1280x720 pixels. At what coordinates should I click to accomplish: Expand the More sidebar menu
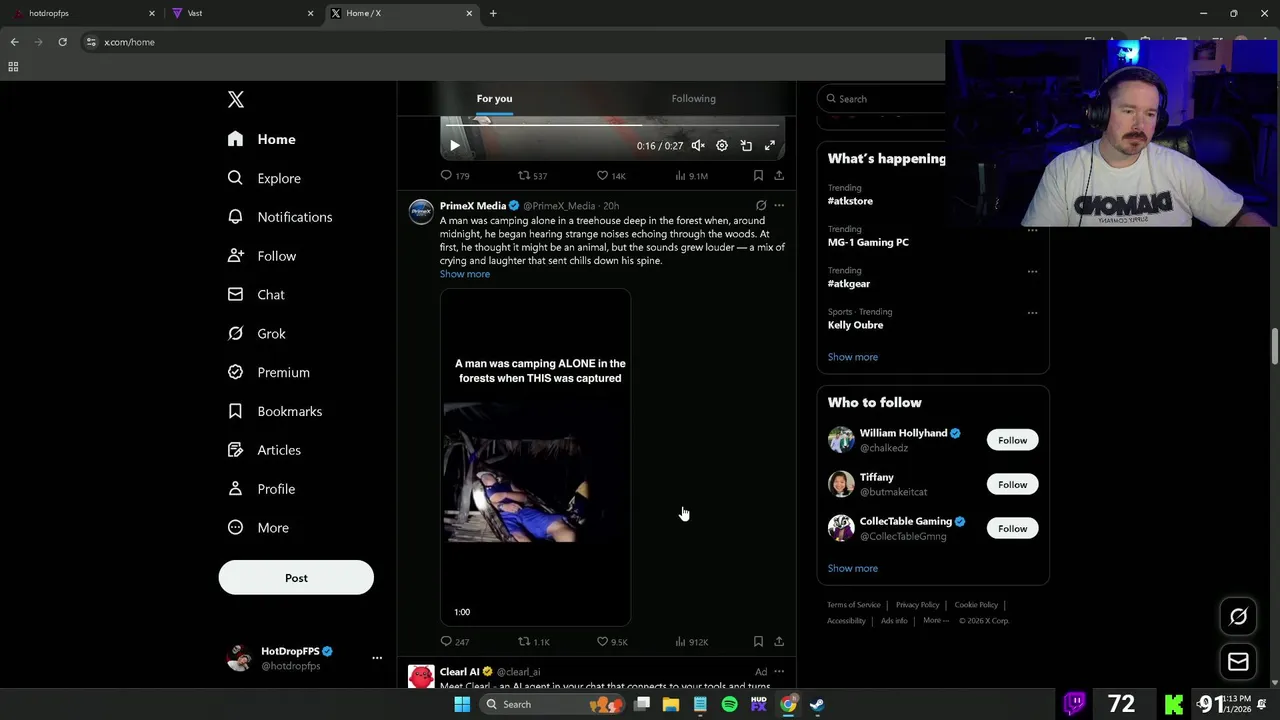pos(258,528)
